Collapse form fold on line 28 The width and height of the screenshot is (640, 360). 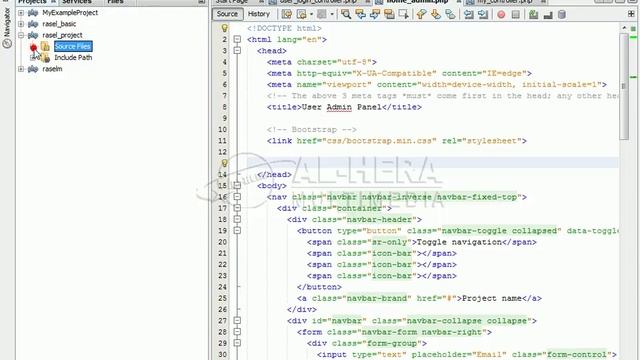237,332
